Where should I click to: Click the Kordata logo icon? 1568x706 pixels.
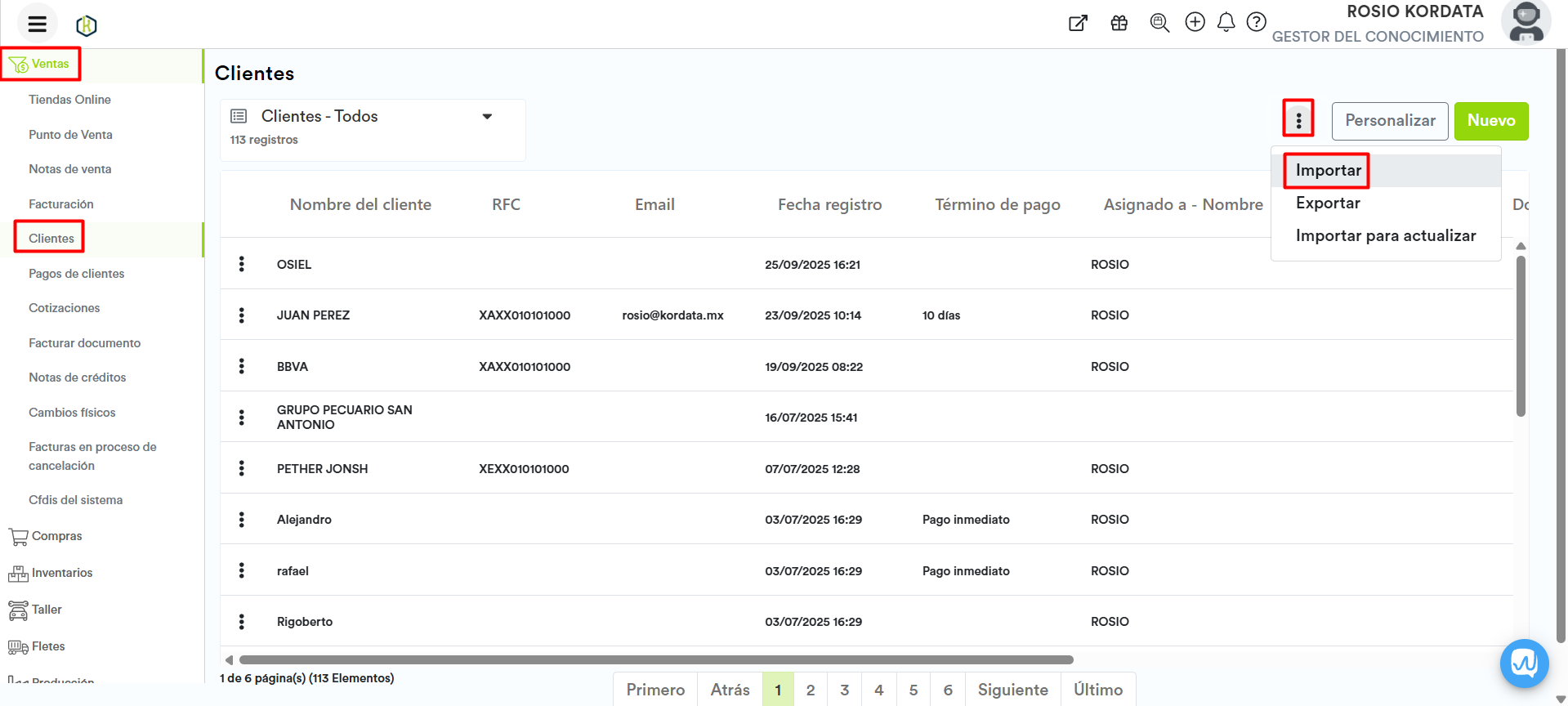(x=87, y=26)
